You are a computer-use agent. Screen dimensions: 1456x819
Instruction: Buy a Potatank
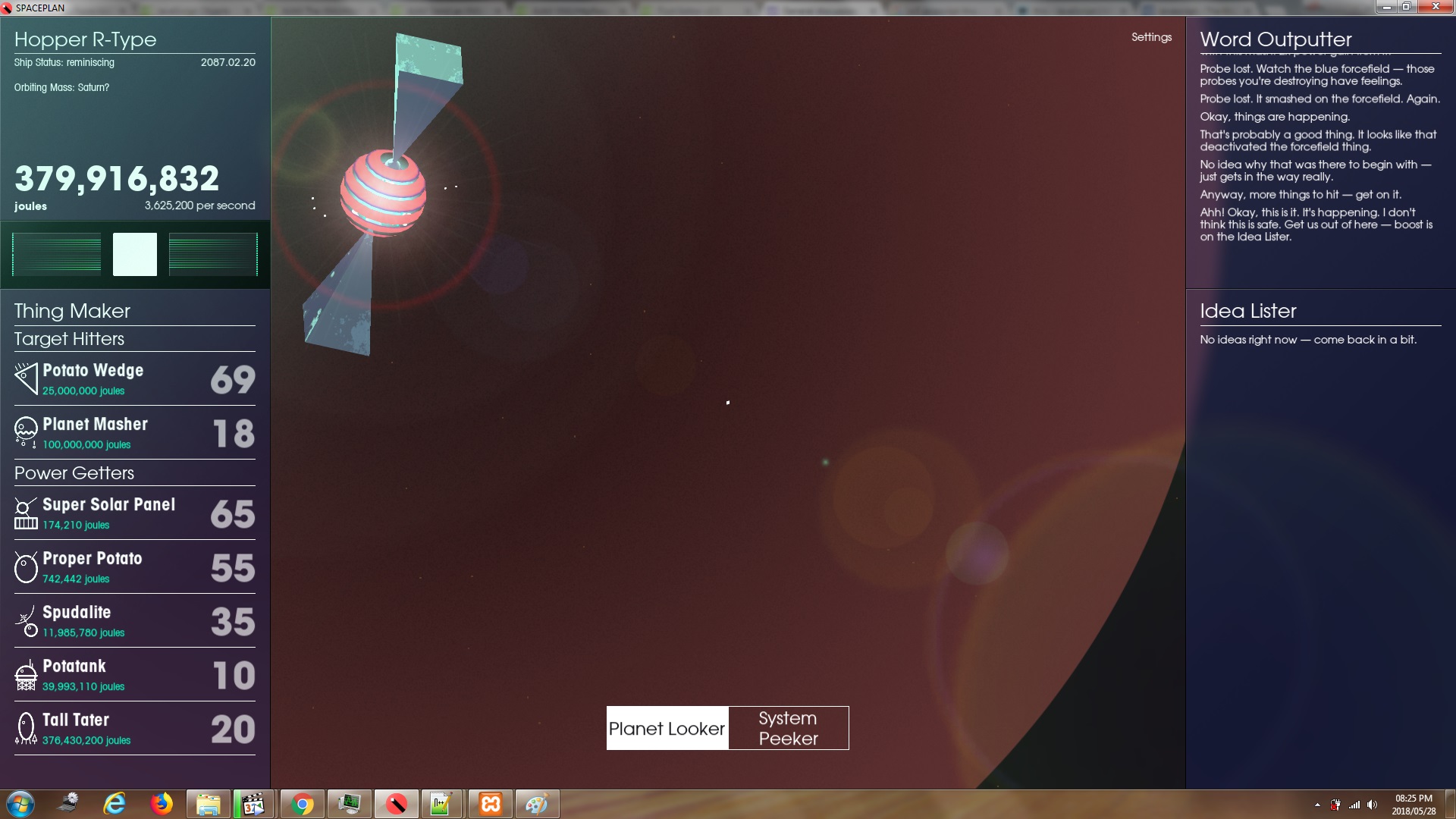point(134,675)
